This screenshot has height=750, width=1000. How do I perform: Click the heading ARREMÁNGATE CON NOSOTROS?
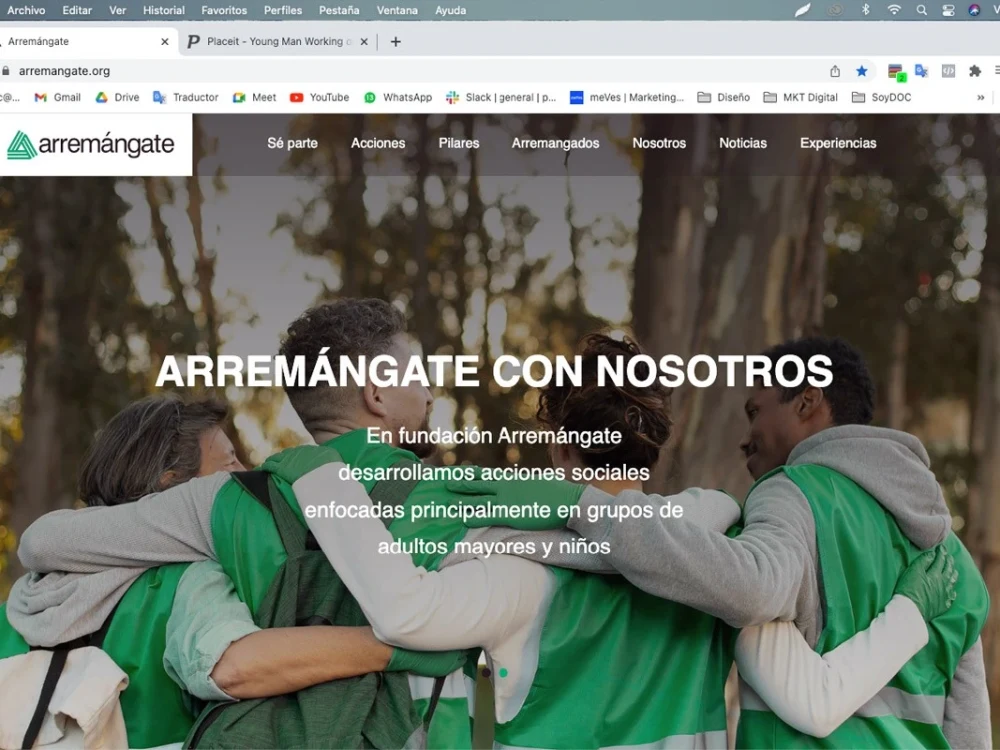pos(494,371)
